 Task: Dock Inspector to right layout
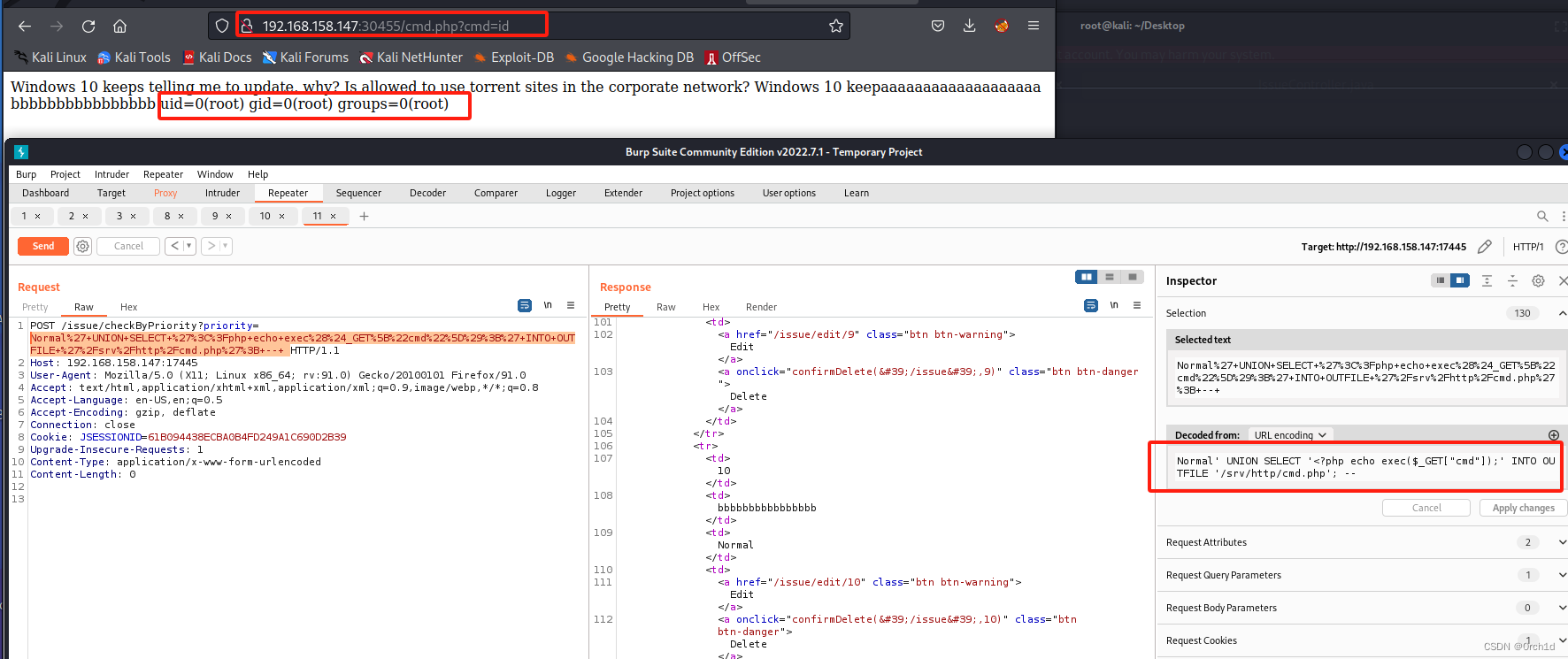click(1460, 280)
